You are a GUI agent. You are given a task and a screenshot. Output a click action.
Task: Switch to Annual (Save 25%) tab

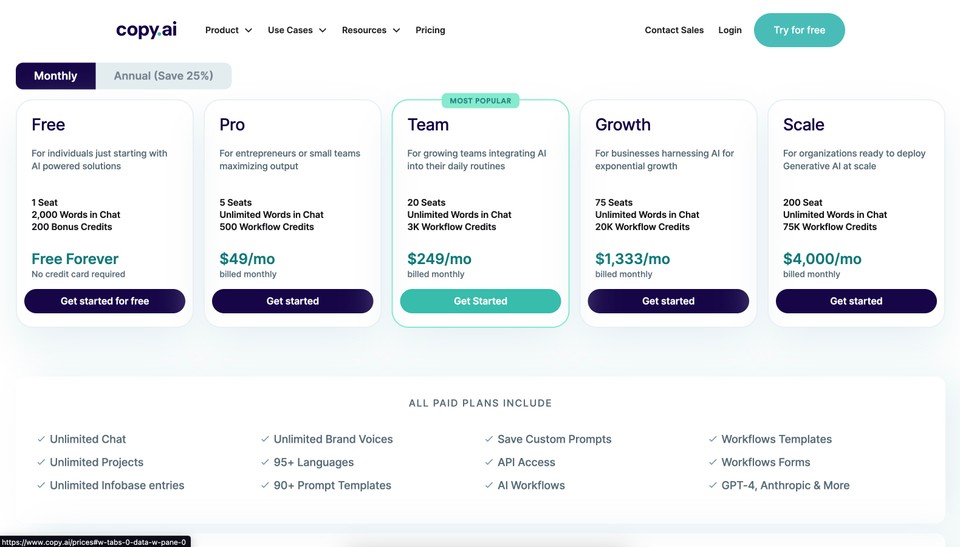tap(163, 76)
